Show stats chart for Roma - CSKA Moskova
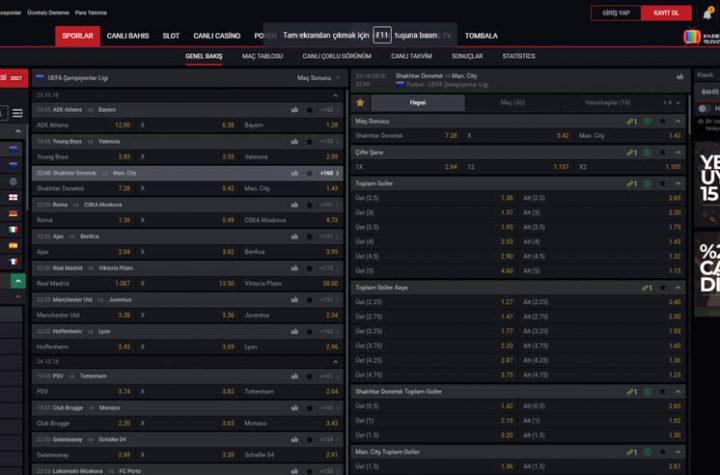Viewport: 720px width, 475px height. point(294,205)
